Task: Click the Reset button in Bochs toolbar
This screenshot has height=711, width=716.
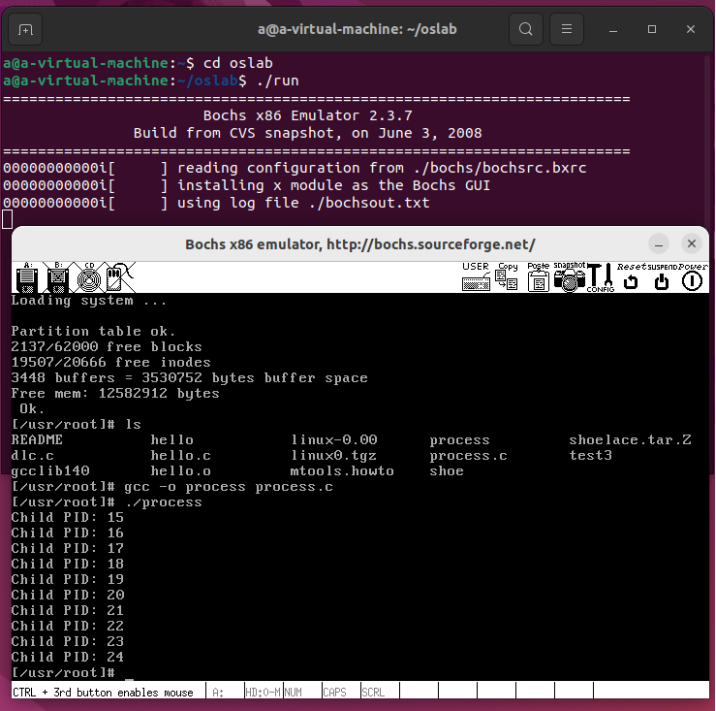Action: pos(631,277)
